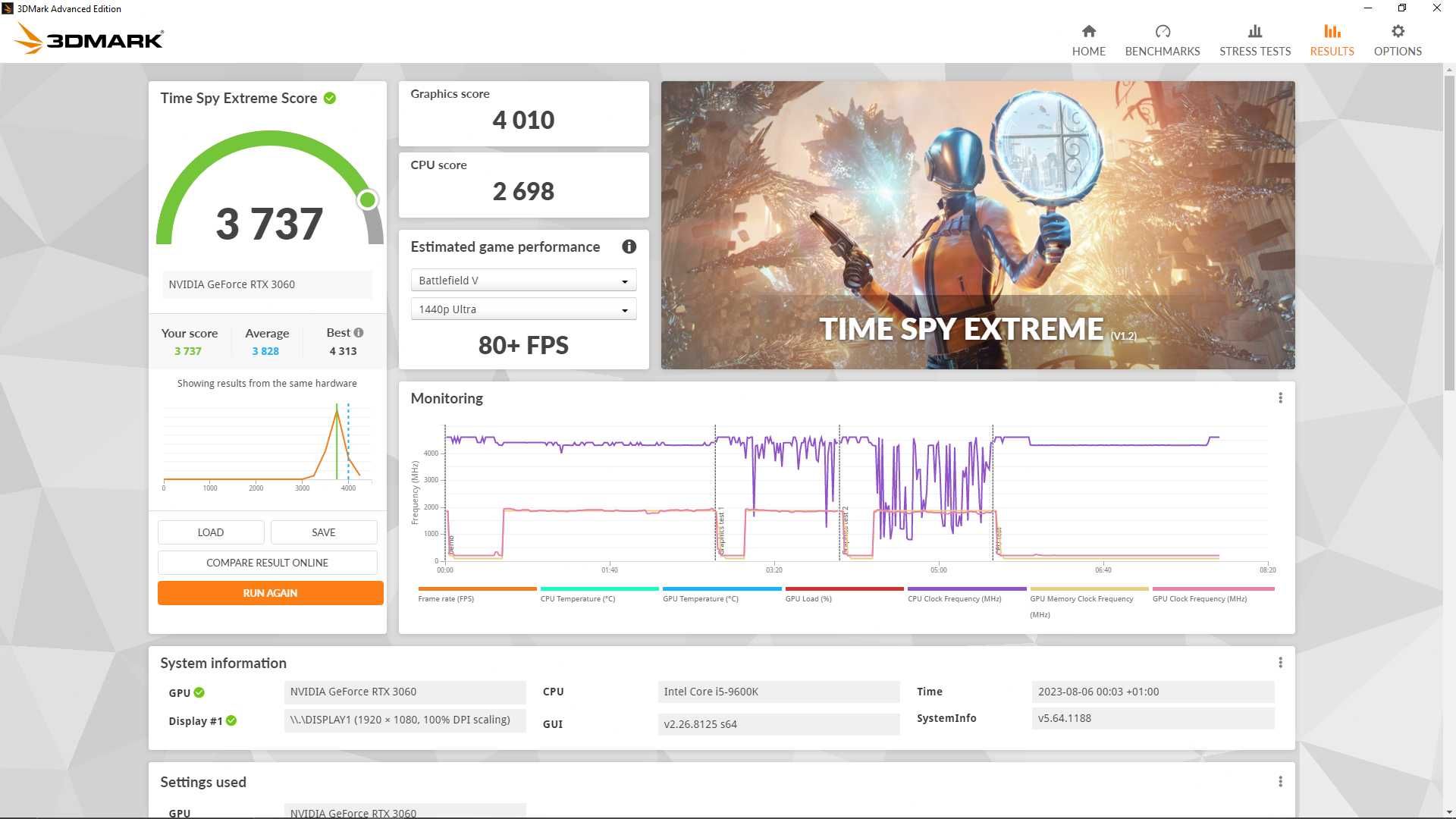This screenshot has height=819, width=1456.
Task: Click Graphics test 2 marker in graph
Action: [x=846, y=531]
